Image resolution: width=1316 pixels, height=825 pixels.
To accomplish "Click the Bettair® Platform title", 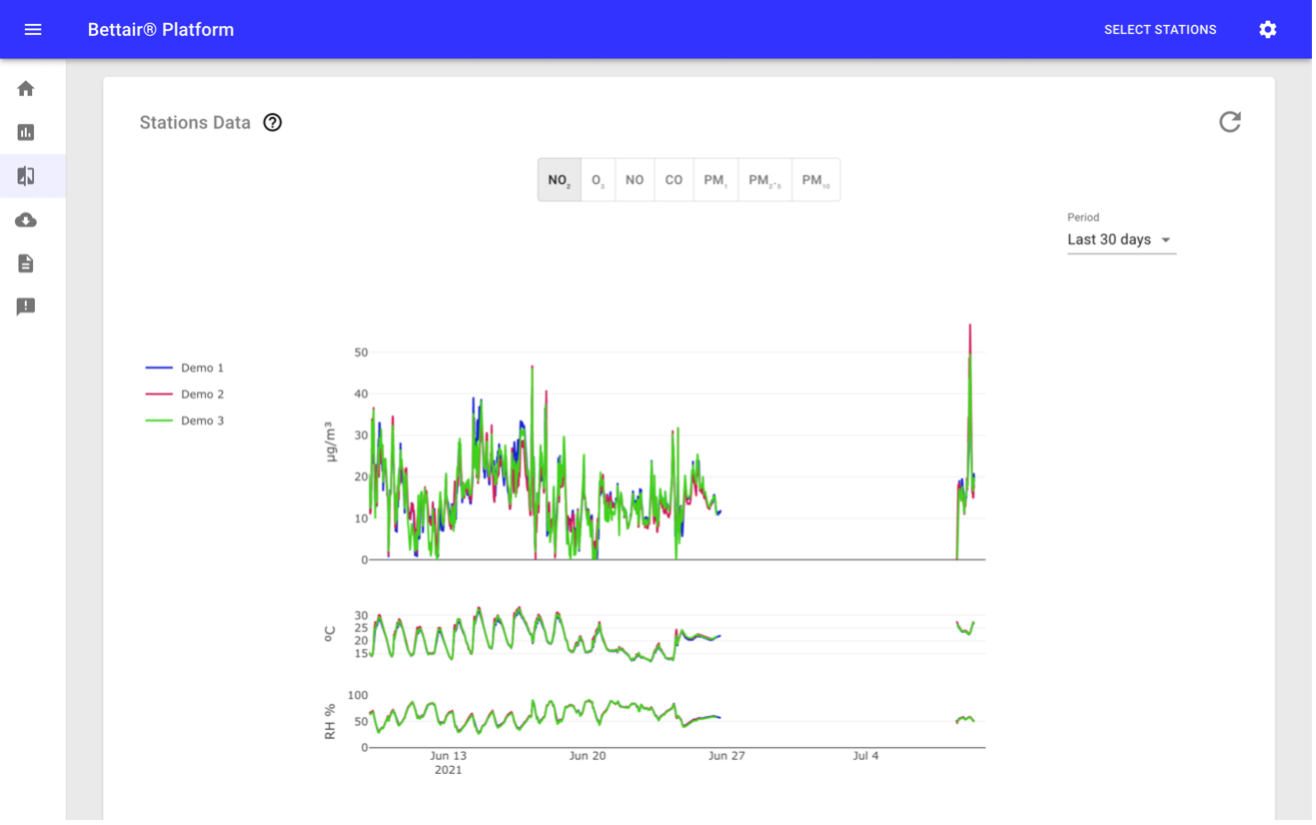I will pos(161,30).
